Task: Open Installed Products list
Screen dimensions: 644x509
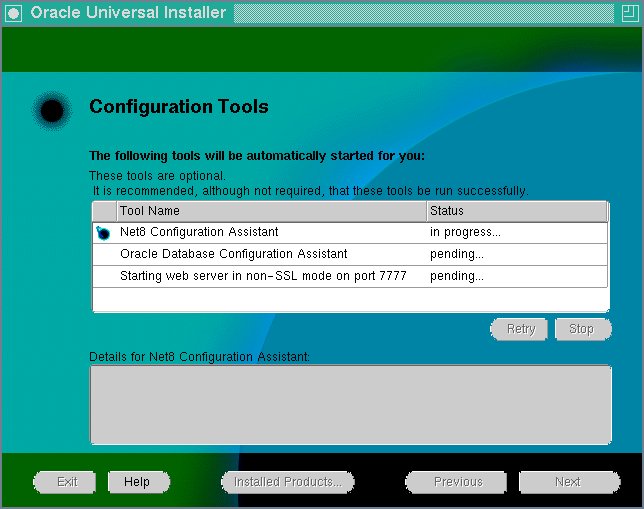Action: [288, 482]
